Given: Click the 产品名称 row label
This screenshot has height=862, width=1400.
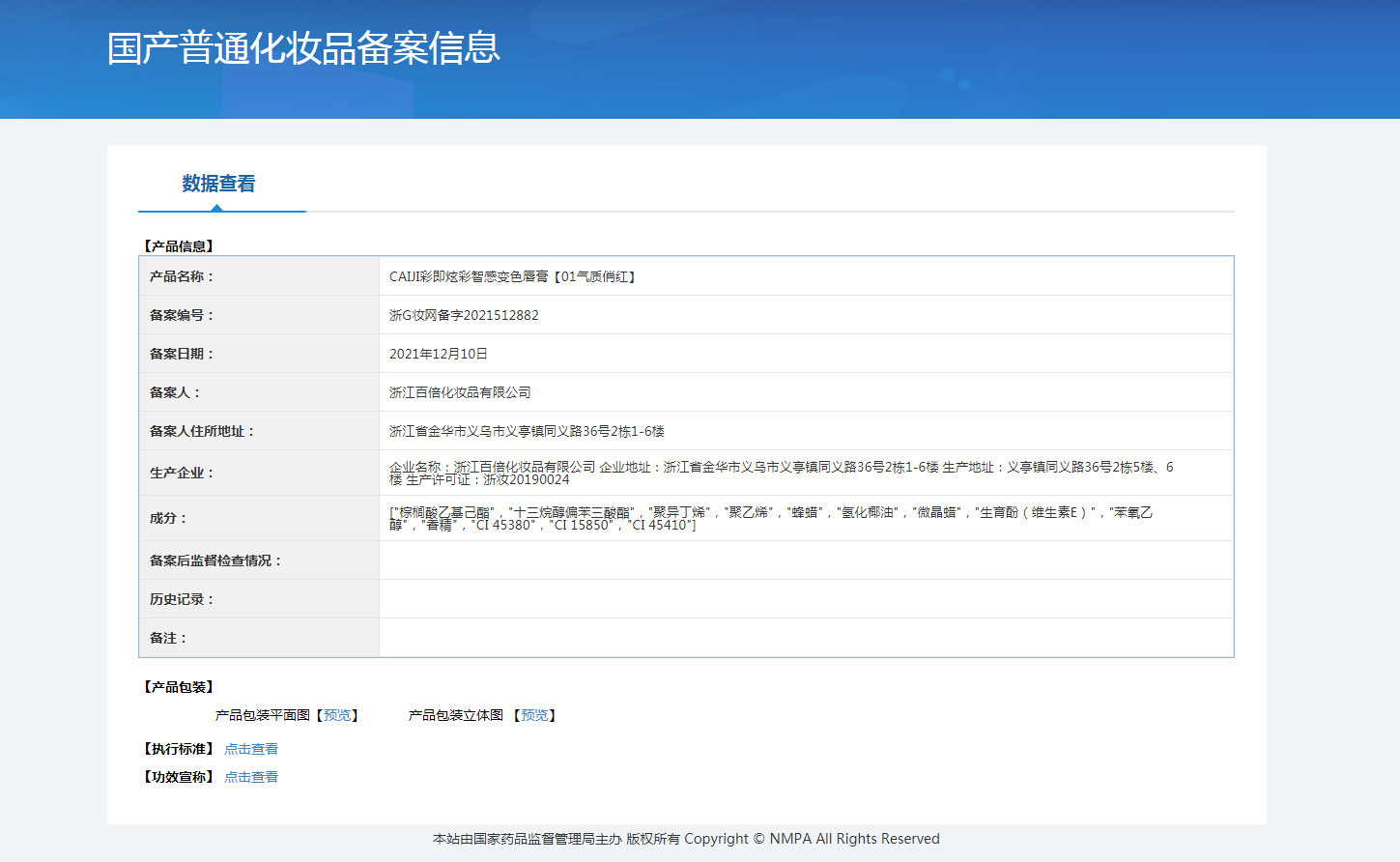Looking at the screenshot, I should click(x=182, y=276).
